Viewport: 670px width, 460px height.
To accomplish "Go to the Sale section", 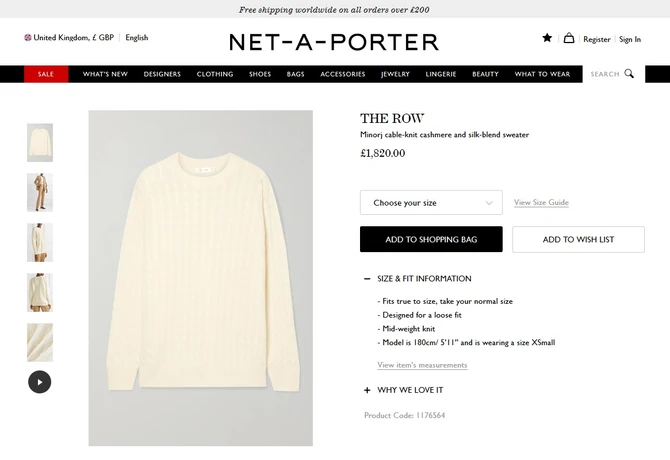I will tap(46, 74).
